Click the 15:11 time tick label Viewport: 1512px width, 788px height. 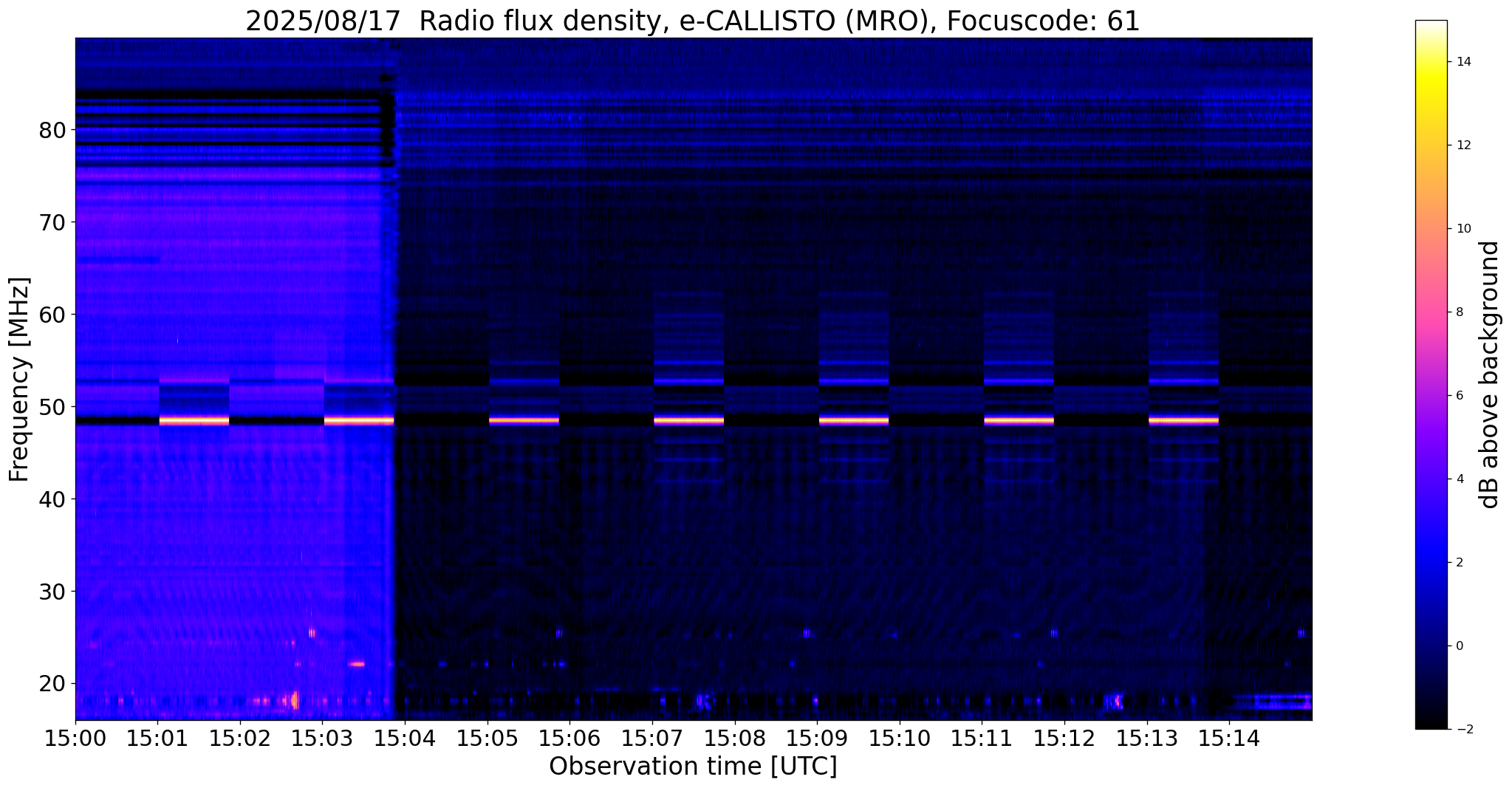click(982, 738)
